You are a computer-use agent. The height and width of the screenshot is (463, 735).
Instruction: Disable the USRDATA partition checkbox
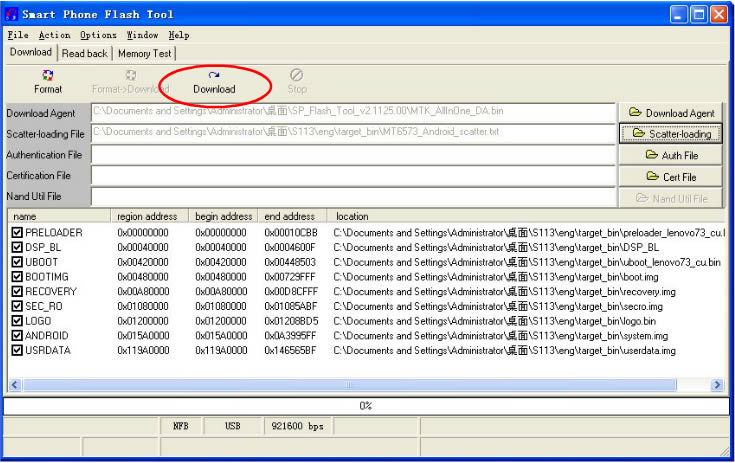pyautogui.click(x=17, y=350)
